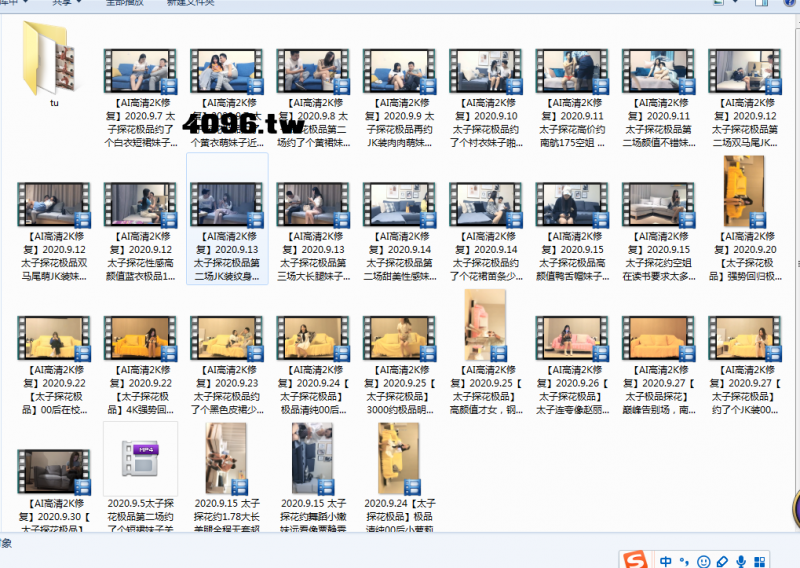The height and width of the screenshot is (568, 800).
Task: Select the video file dated 2020.9.30
Action: [x=54, y=471]
